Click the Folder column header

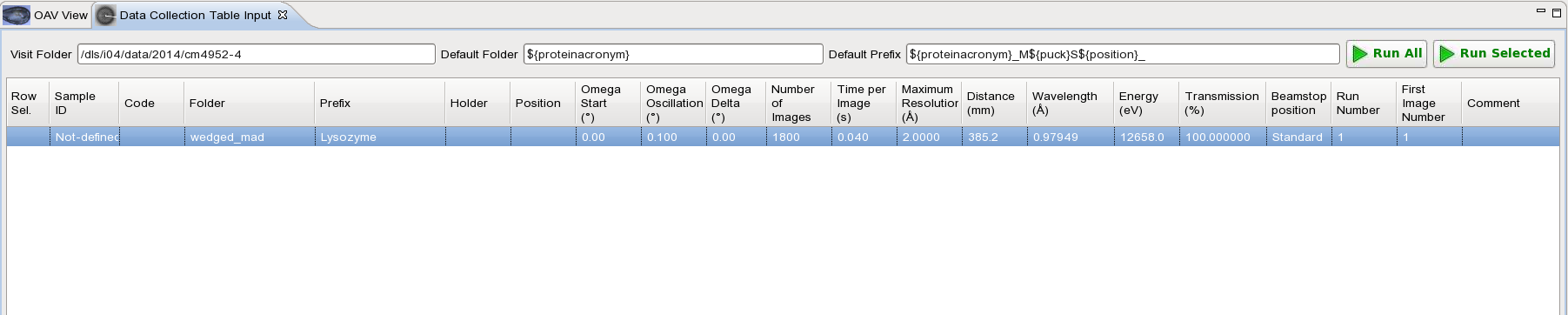(249, 103)
